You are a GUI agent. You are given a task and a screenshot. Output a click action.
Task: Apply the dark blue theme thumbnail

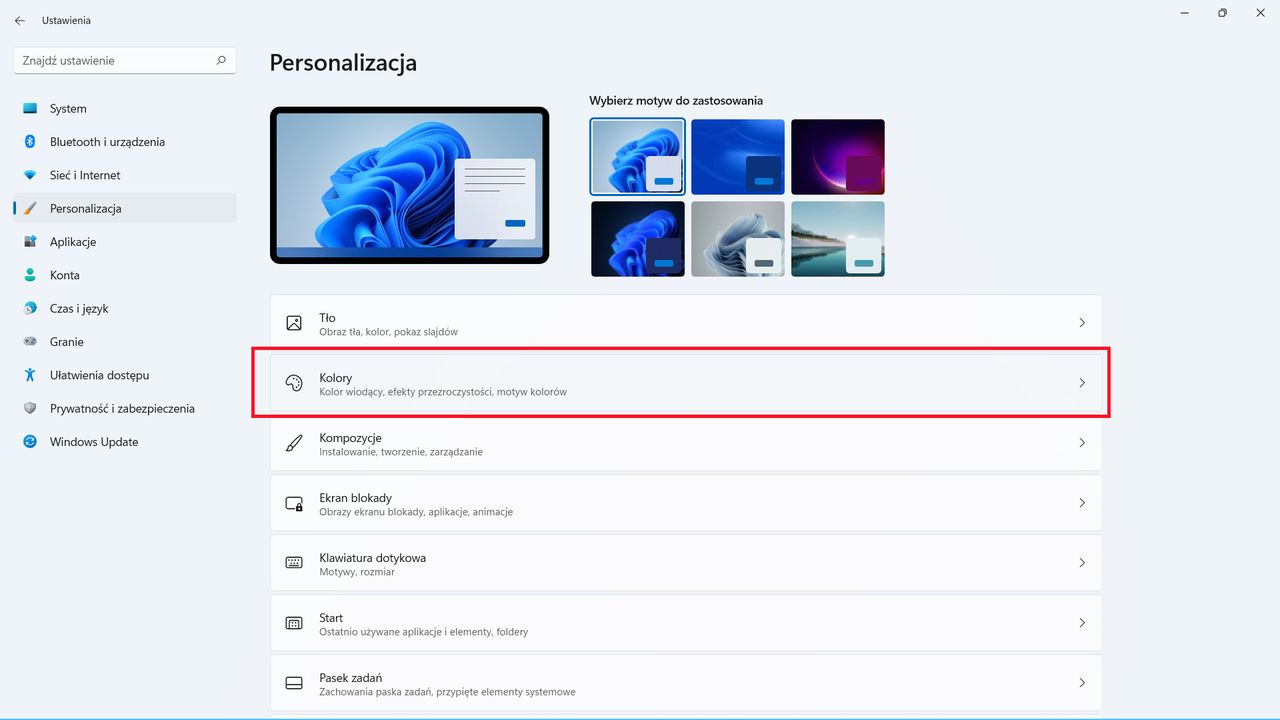pyautogui.click(x=738, y=157)
